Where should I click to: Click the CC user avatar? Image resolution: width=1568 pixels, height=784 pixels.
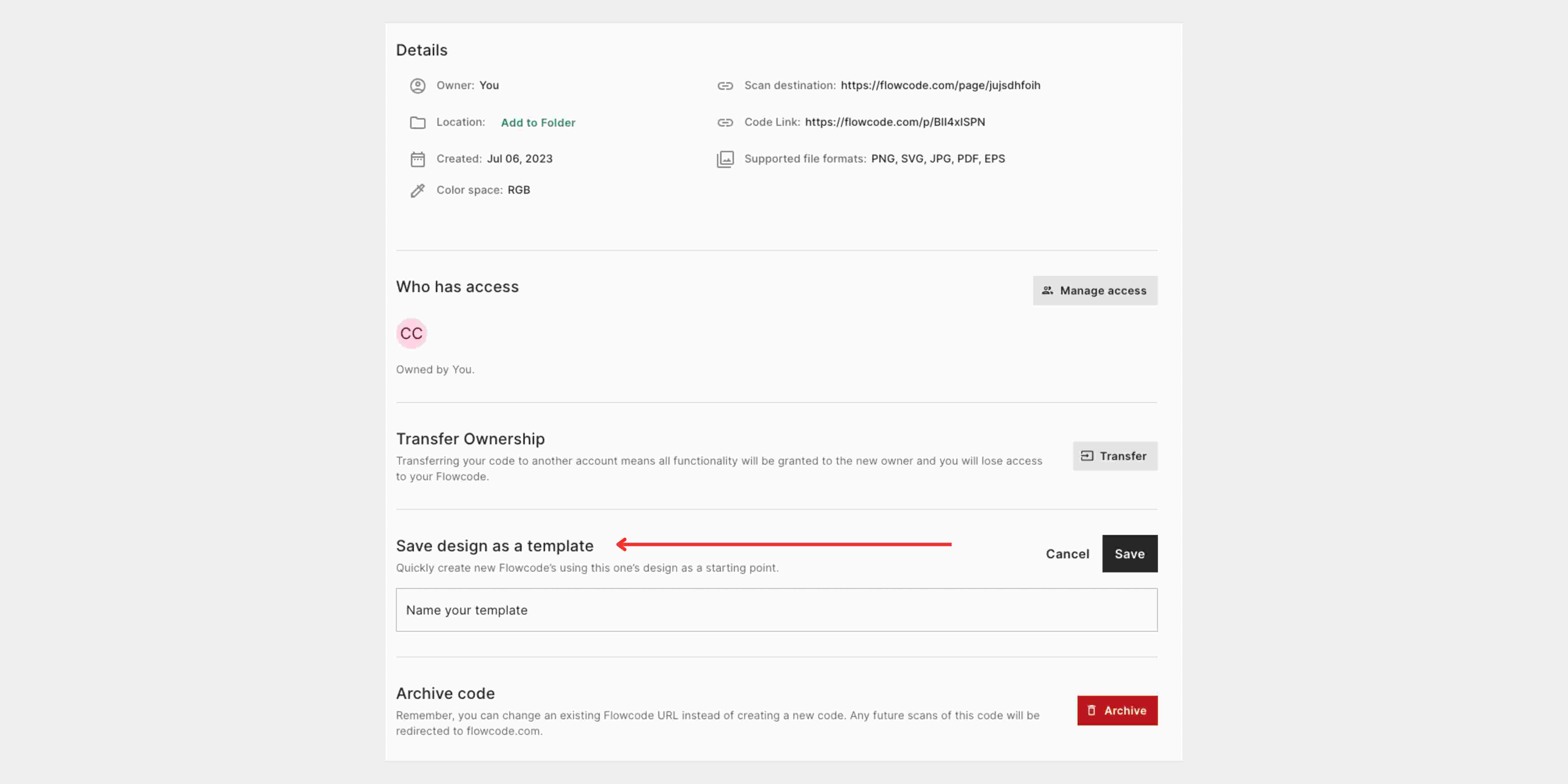pyautogui.click(x=412, y=333)
